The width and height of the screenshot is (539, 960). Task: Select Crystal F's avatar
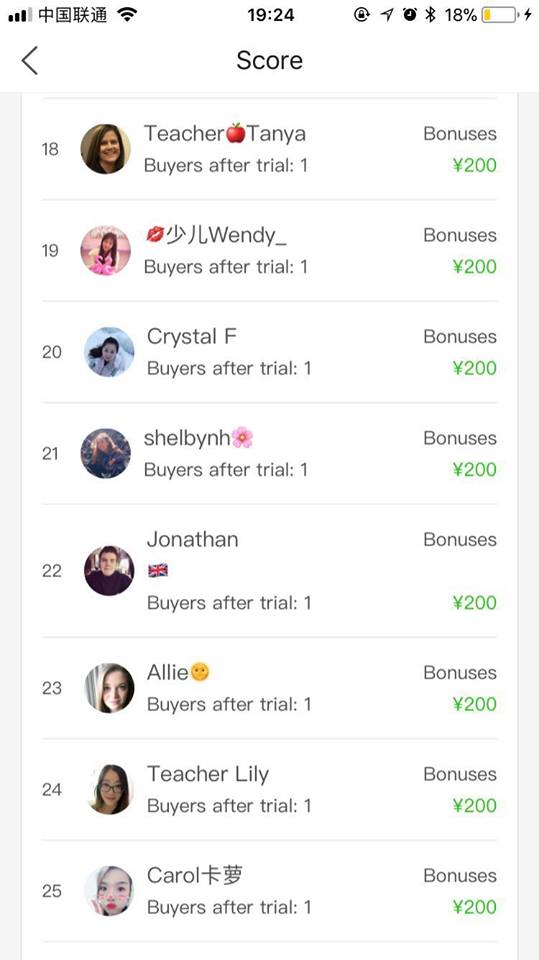(109, 352)
